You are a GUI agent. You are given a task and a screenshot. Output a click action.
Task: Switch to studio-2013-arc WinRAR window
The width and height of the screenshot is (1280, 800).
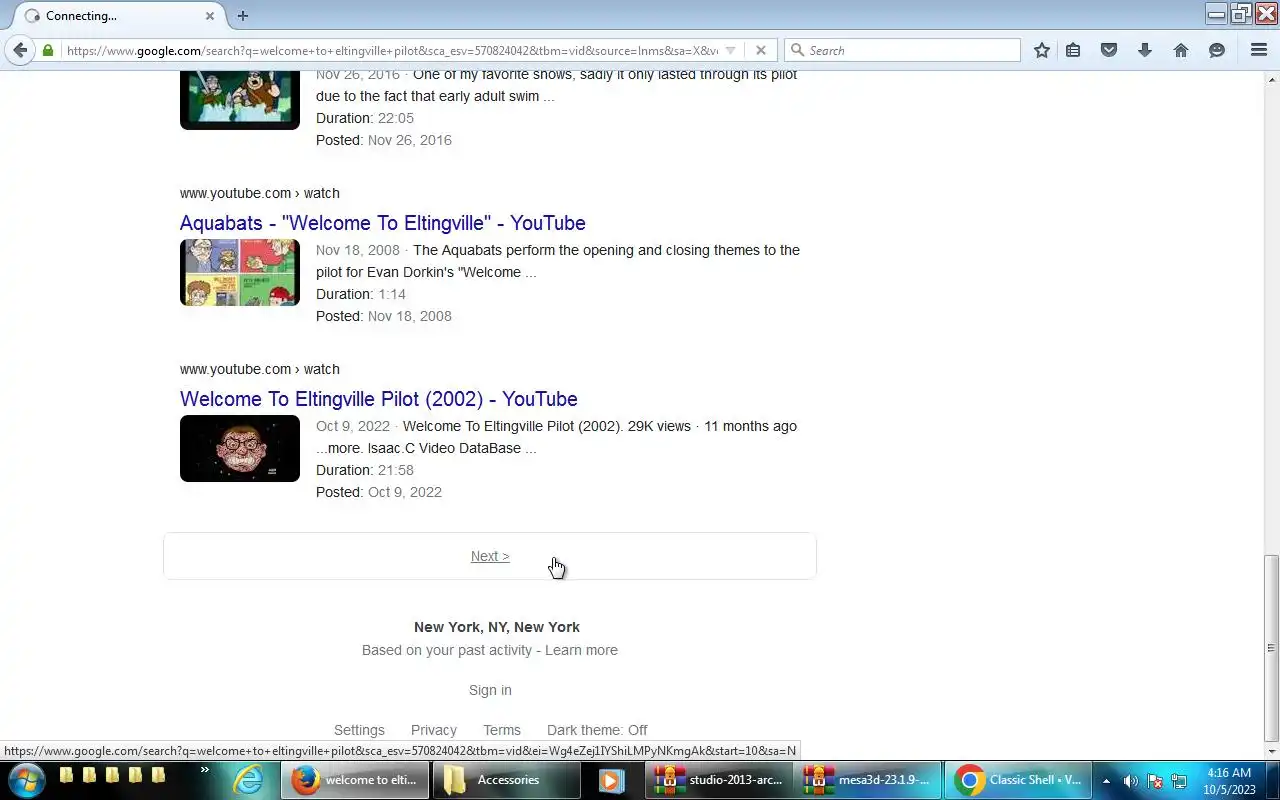(x=719, y=780)
